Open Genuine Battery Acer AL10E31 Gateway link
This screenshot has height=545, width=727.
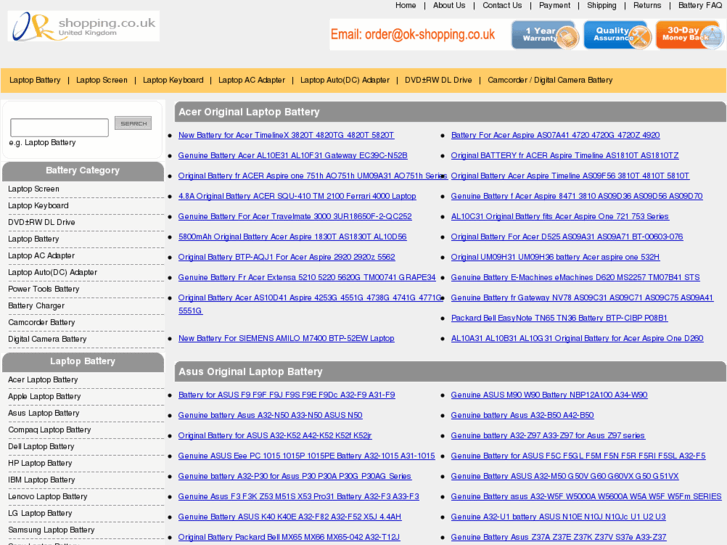click(293, 156)
